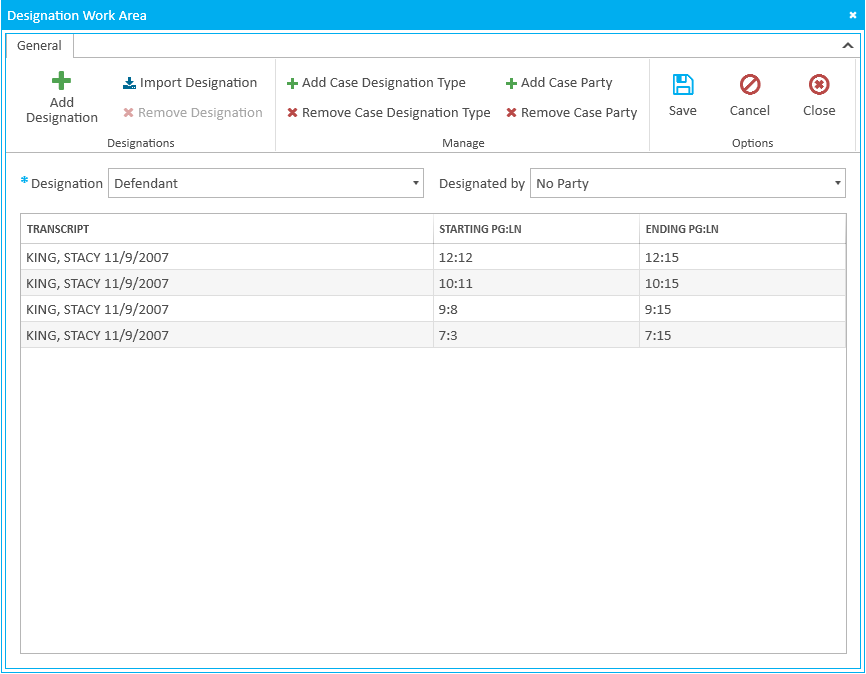
Task: Click the greyed Remove Designation X icon
Action: tap(128, 113)
